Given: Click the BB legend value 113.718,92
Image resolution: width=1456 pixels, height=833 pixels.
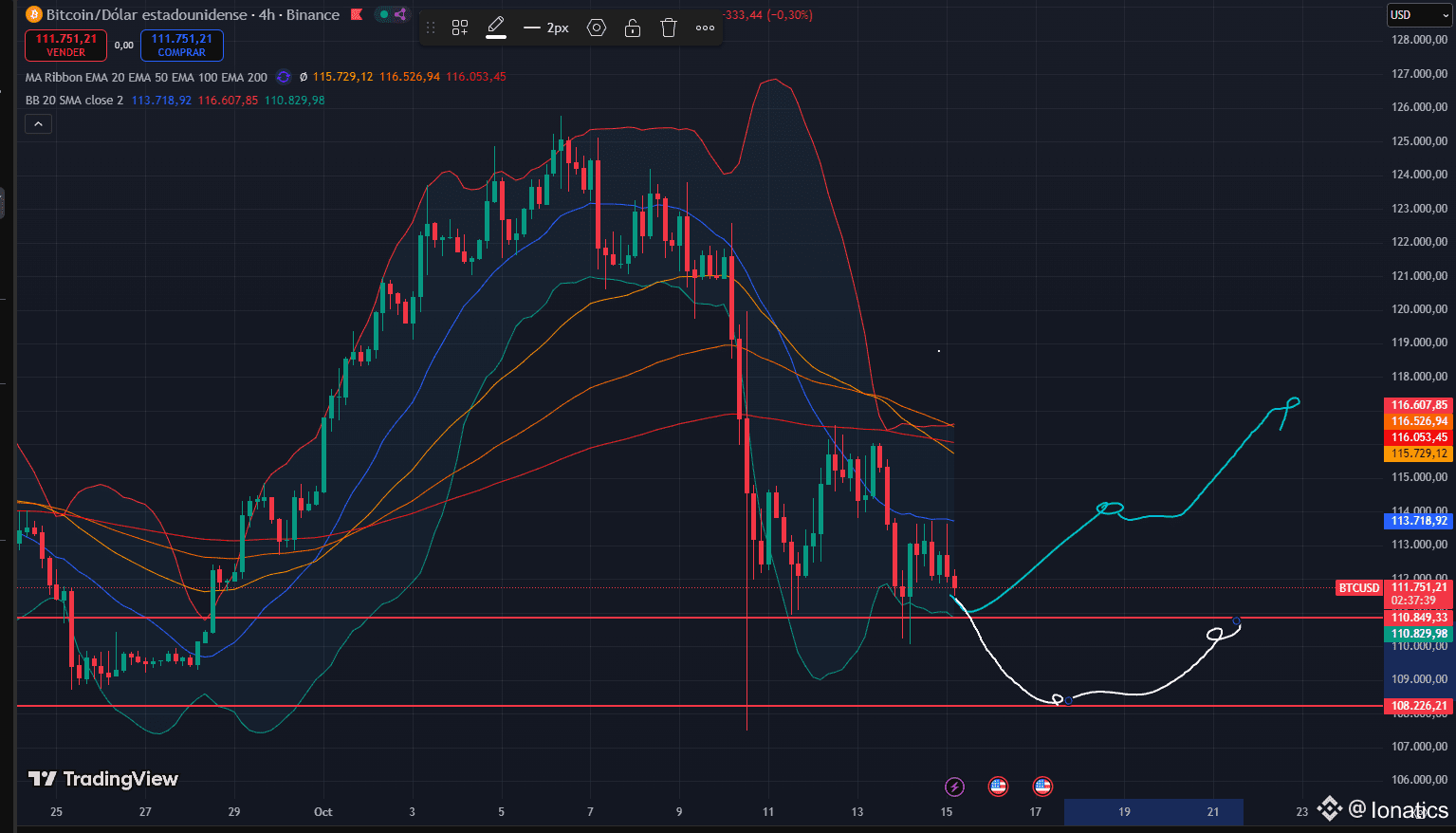Looking at the screenshot, I should pyautogui.click(x=161, y=101).
